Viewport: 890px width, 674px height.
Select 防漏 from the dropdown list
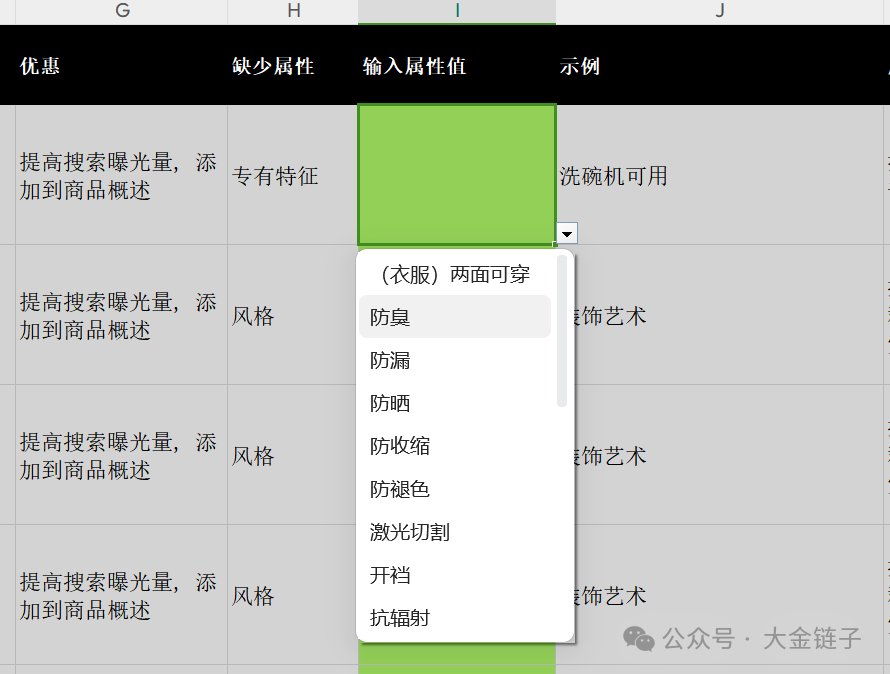tap(455, 360)
